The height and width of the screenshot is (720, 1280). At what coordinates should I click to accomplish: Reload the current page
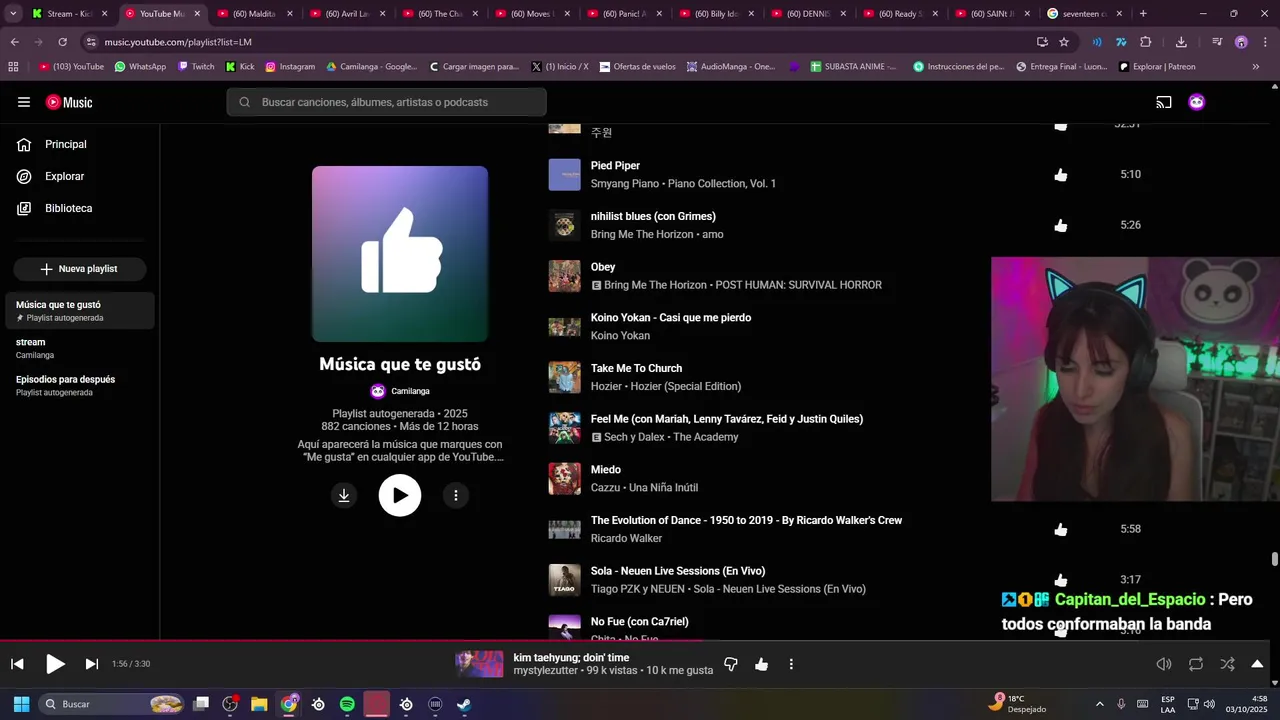[62, 42]
